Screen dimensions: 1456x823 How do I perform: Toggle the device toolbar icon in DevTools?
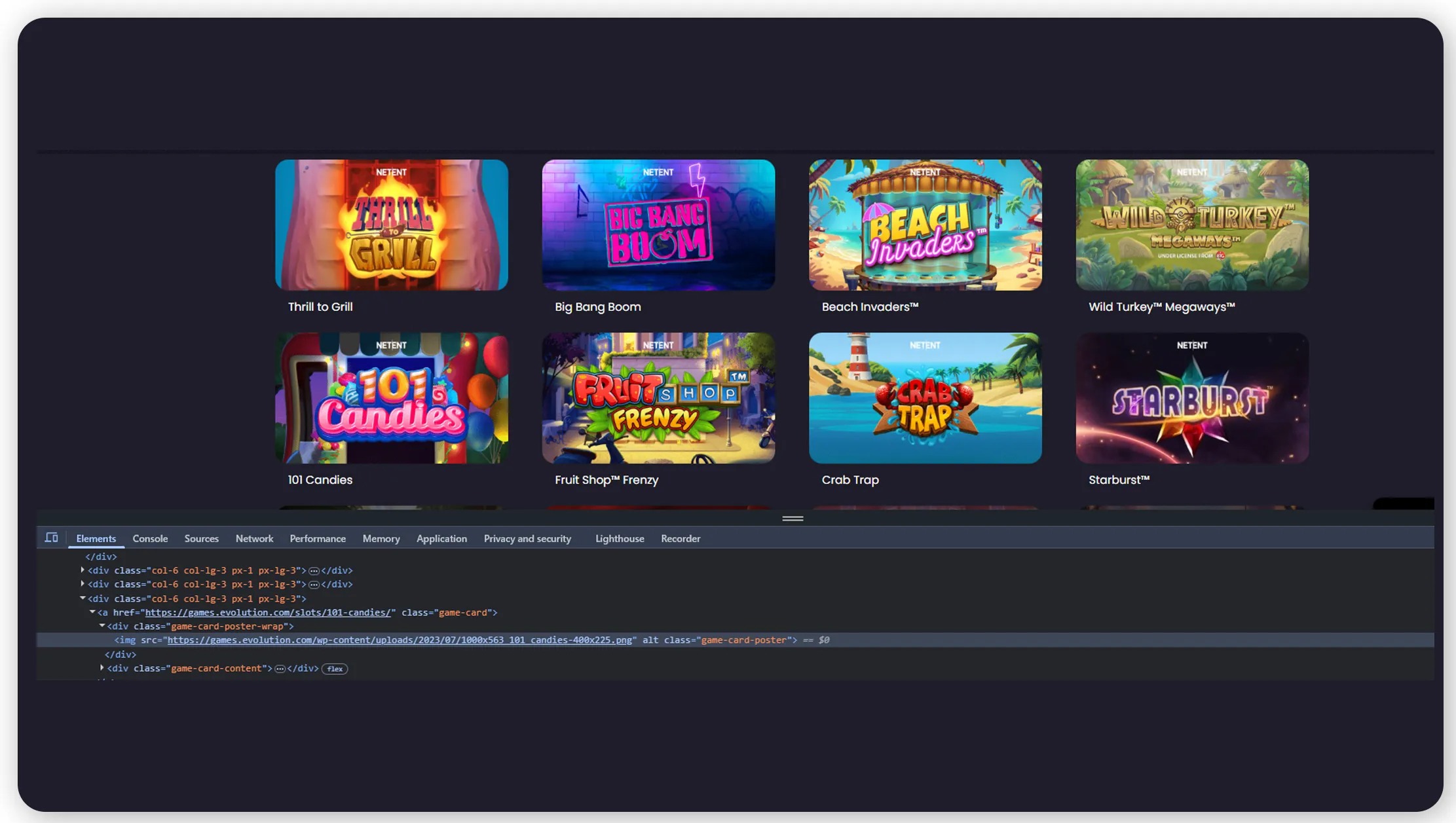pyautogui.click(x=51, y=538)
